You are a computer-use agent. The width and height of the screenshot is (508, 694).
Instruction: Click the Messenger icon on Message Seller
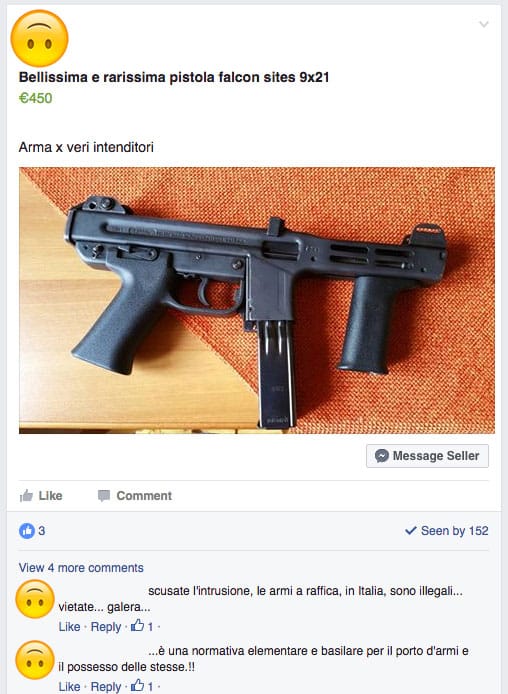381,456
